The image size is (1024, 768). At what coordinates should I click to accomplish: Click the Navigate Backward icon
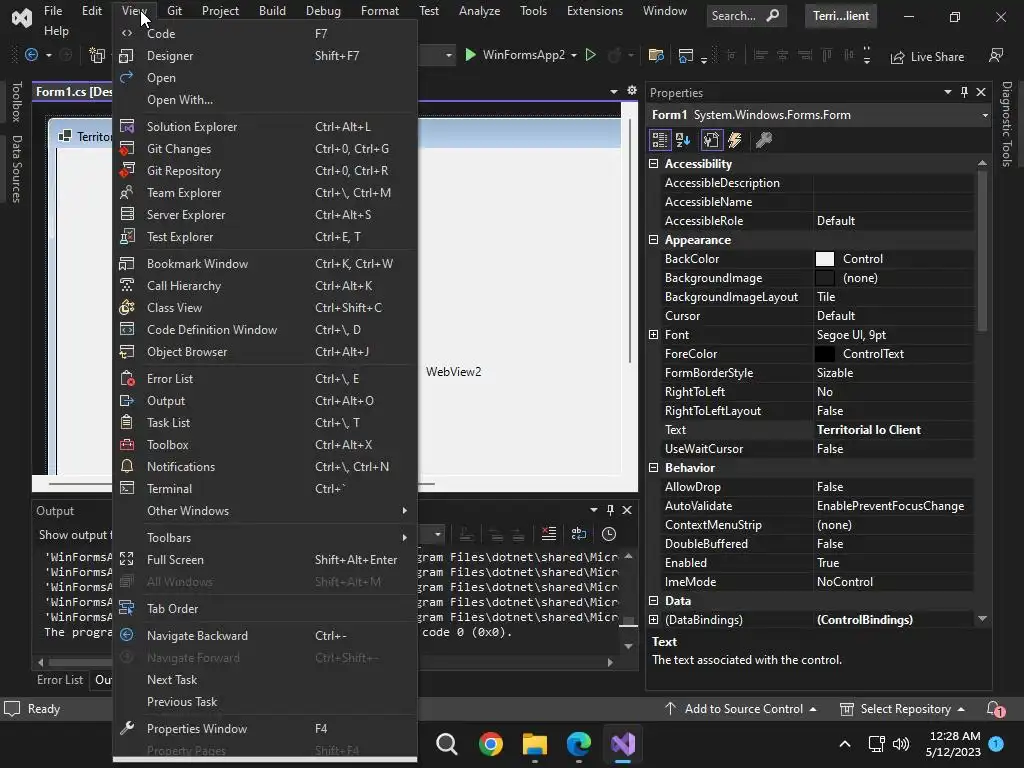[127, 635]
